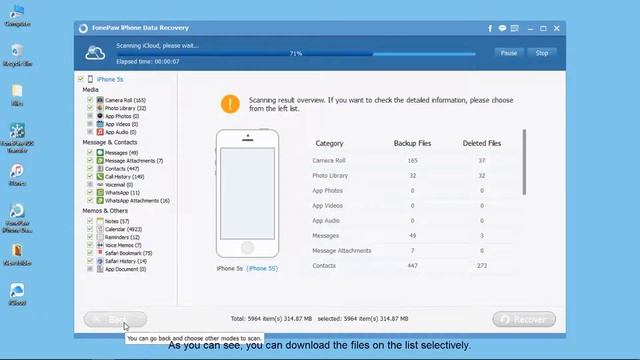This screenshot has width=640, height=360.
Task: Select the Calendar category icon
Action: click(x=100, y=229)
